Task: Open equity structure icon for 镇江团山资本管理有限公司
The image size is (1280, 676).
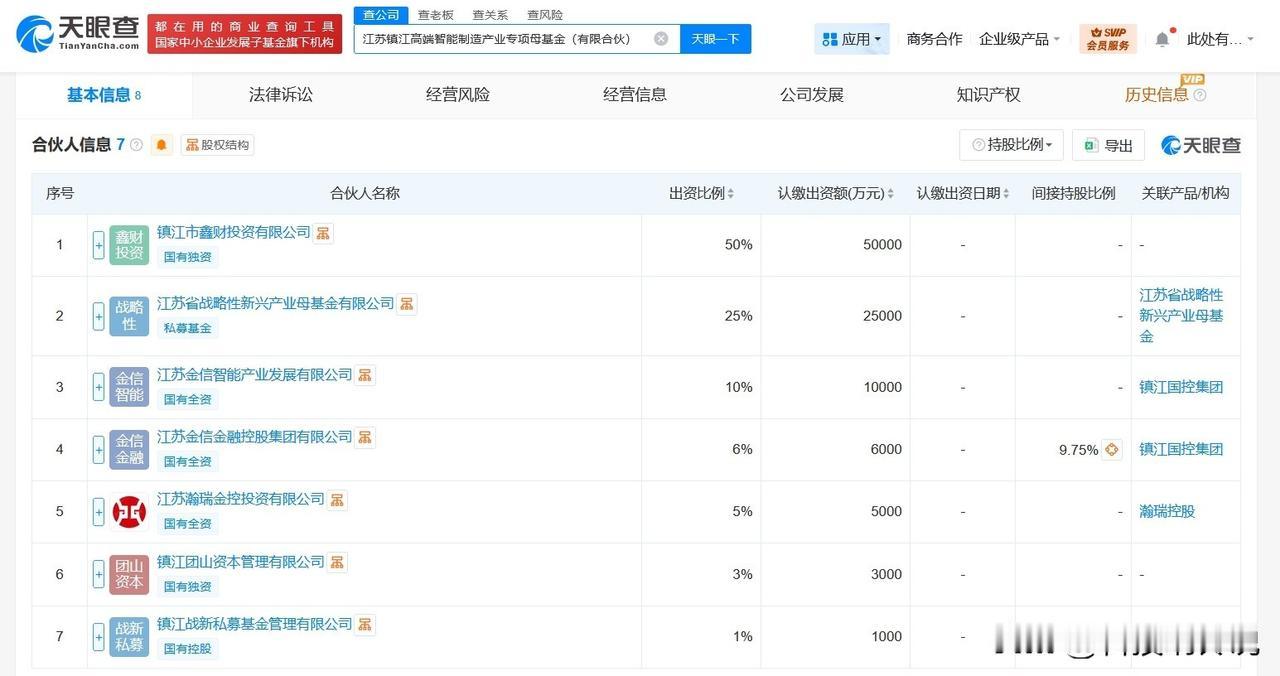Action: point(337,562)
